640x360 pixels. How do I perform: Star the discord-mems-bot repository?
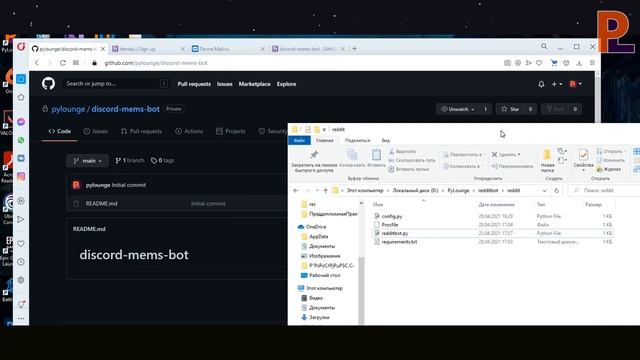tap(510, 109)
